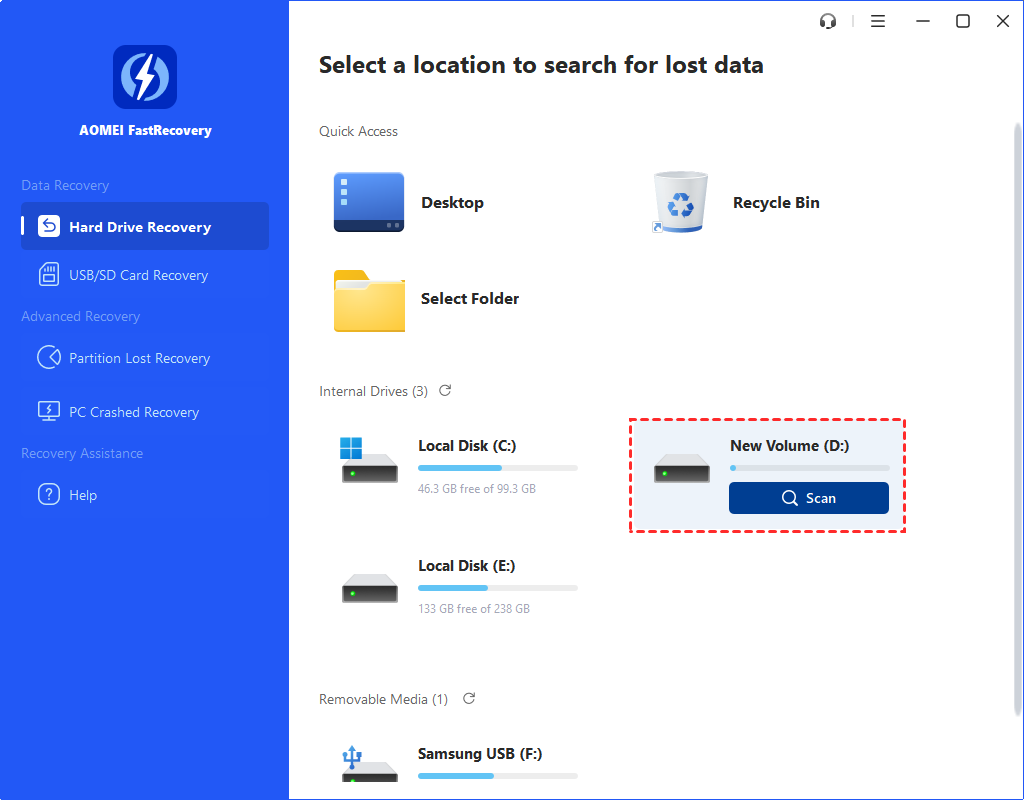Click the Hard Drive Recovery icon
Viewport: 1024px width, 800px height.
pyautogui.click(x=49, y=226)
